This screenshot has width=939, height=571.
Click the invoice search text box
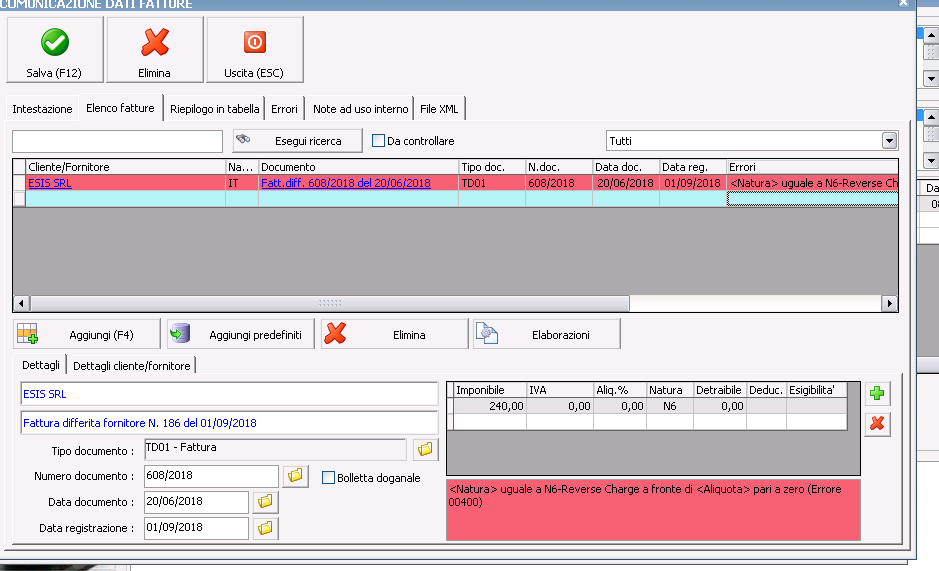point(117,141)
